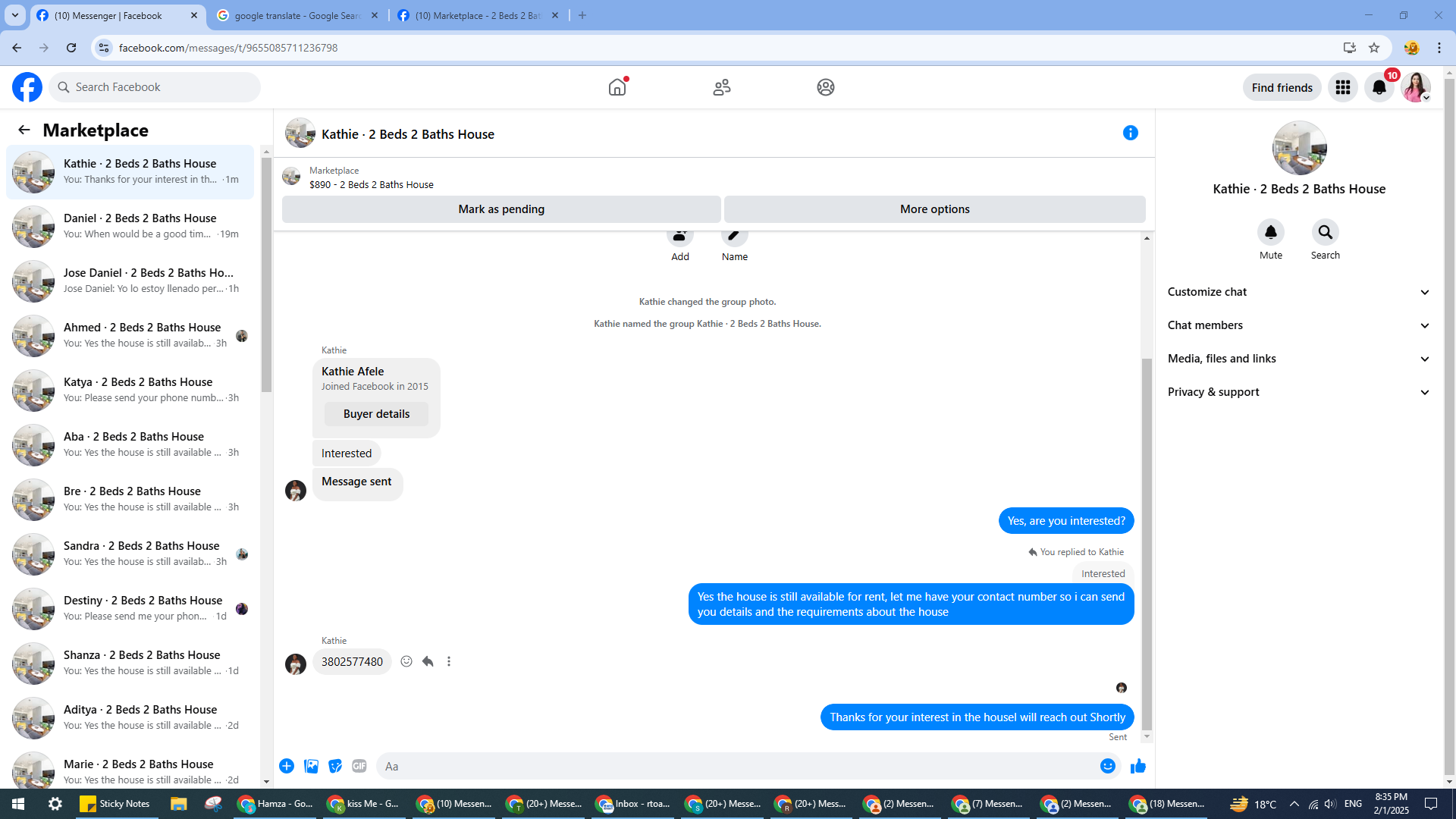This screenshot has height=819, width=1456.
Task: Click the conversation information icon
Action: click(x=1130, y=133)
